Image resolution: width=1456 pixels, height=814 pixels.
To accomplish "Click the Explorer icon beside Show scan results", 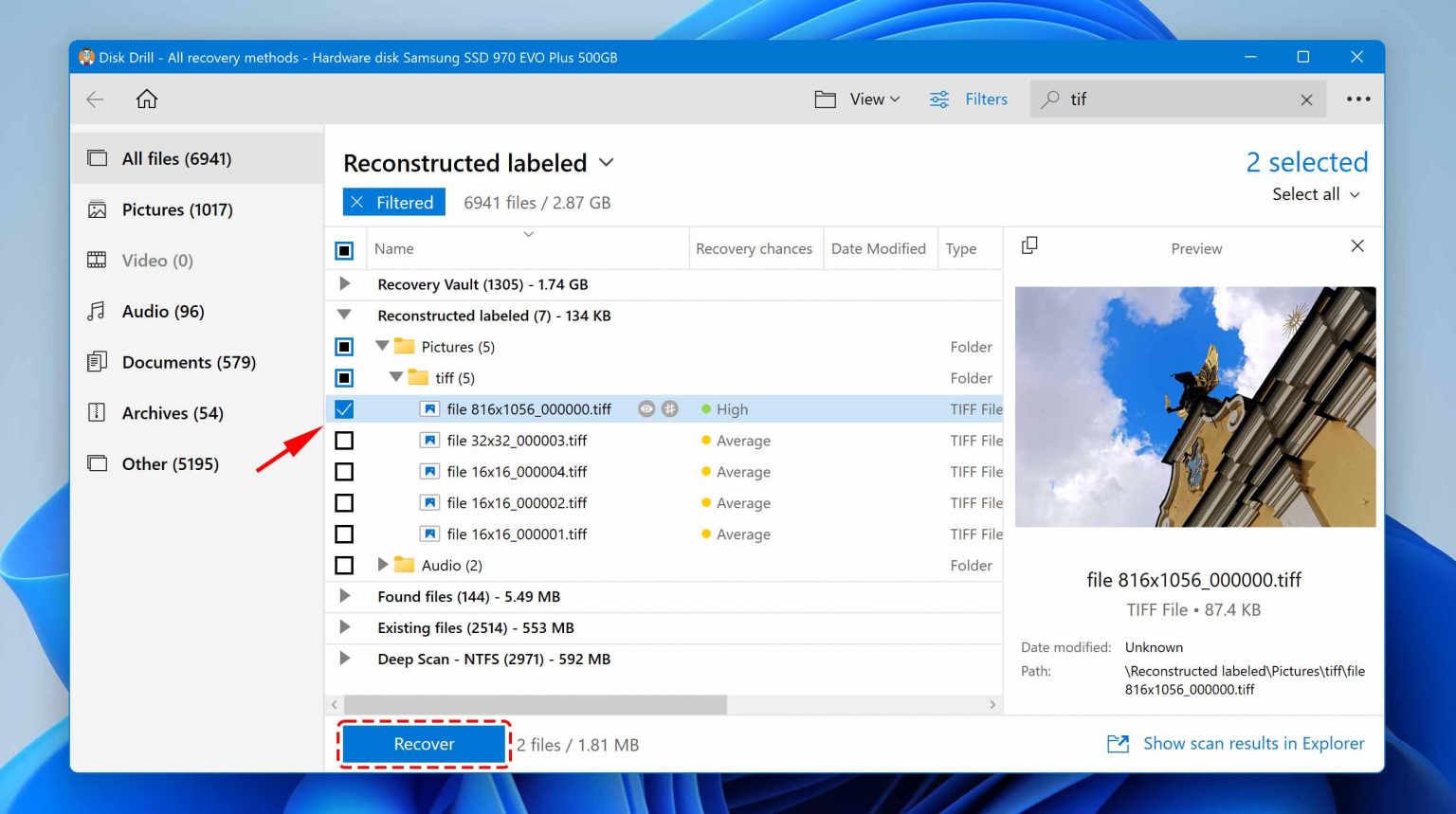I will coord(1118,744).
